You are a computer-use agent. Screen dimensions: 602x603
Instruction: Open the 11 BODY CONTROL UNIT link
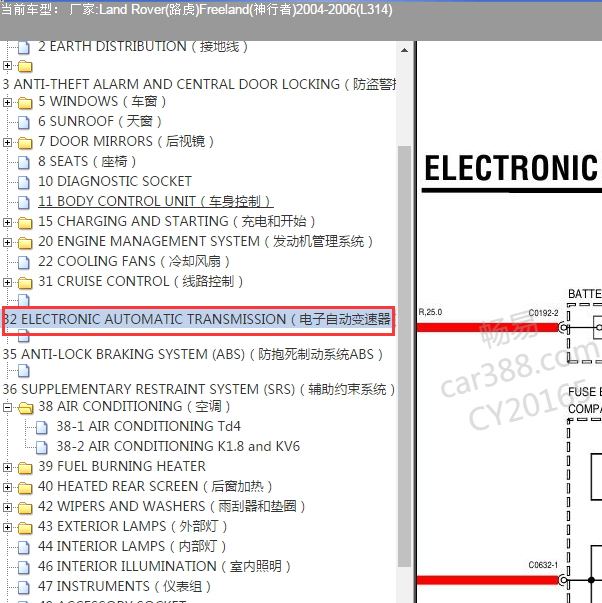pyautogui.click(x=155, y=202)
